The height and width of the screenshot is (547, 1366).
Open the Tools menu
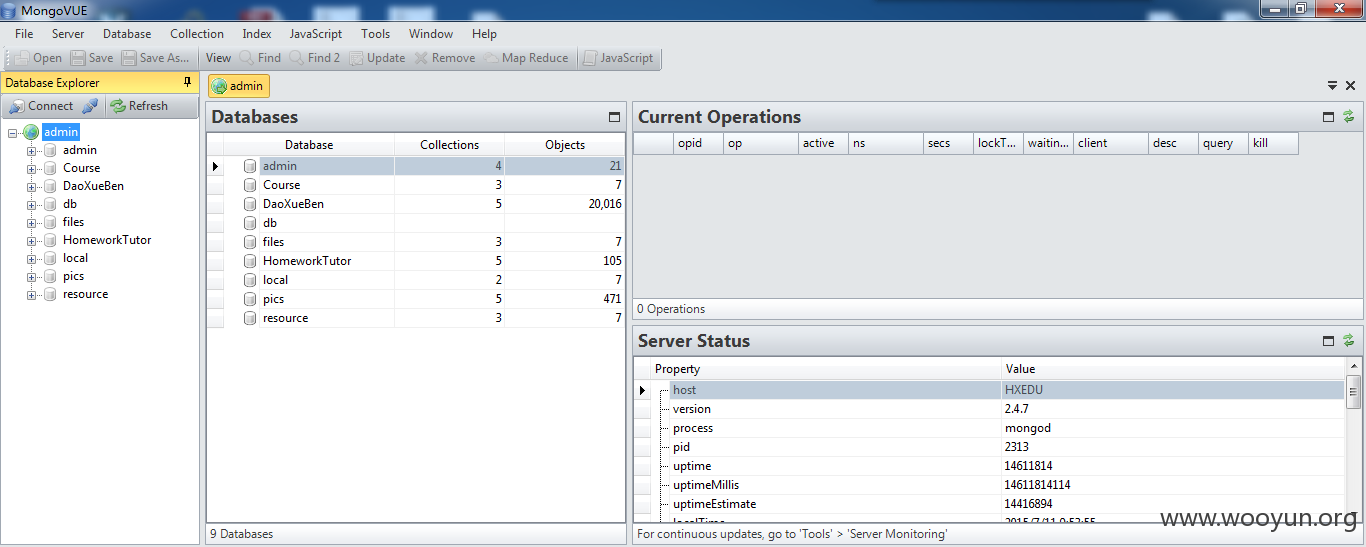tap(376, 34)
